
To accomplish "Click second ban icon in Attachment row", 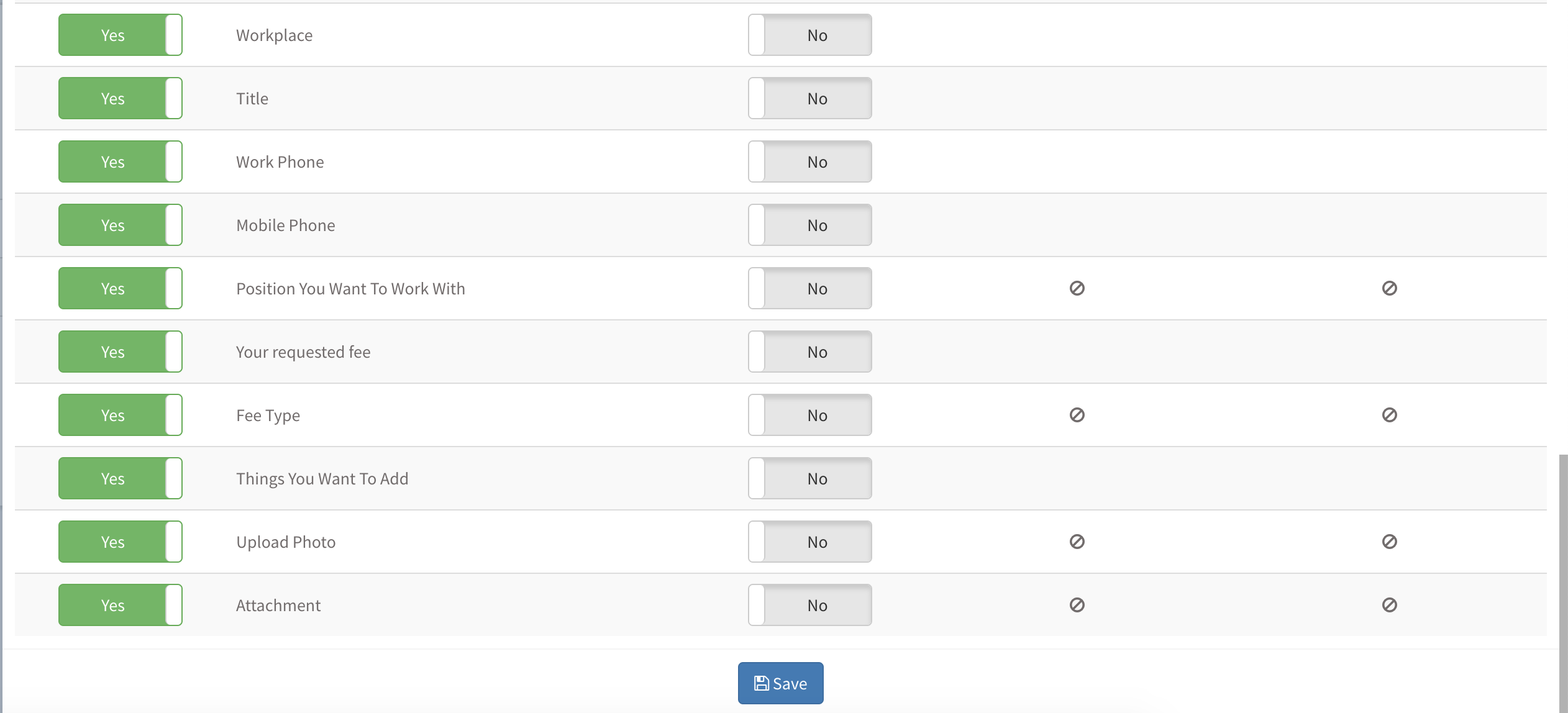I will 1390,605.
